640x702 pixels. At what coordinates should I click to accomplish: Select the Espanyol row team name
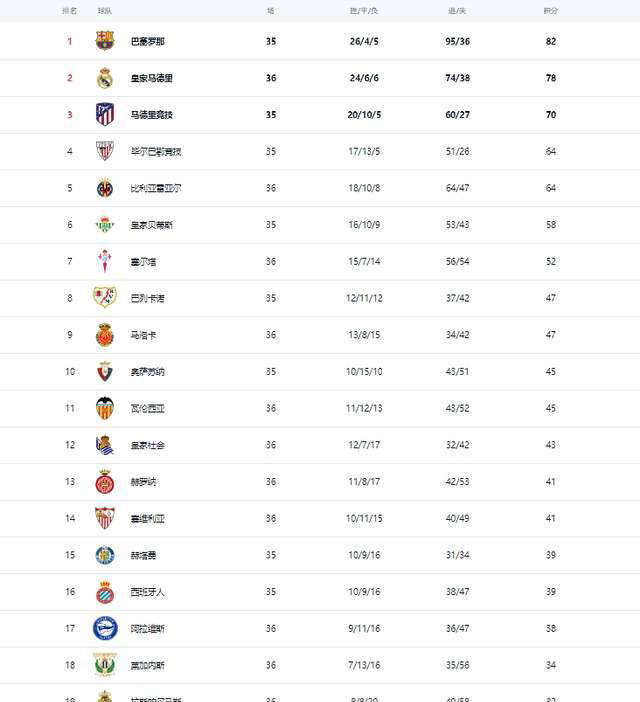tap(148, 592)
